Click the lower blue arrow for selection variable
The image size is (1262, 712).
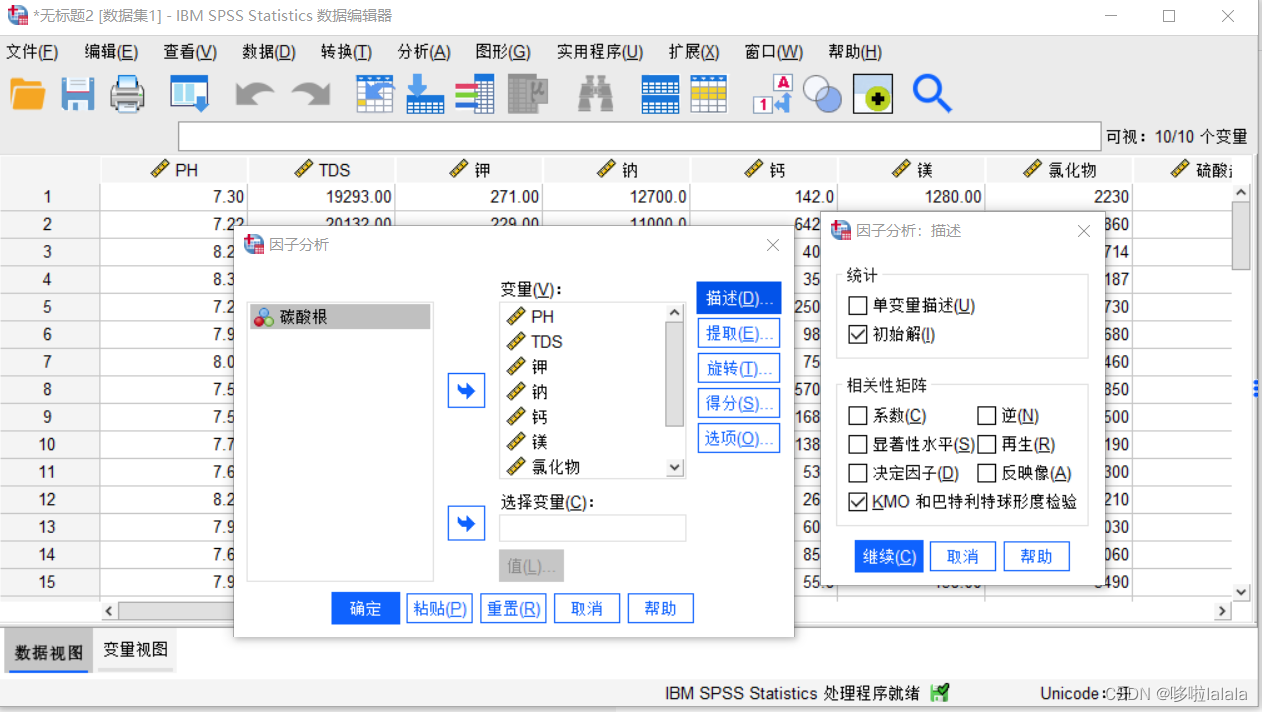click(466, 523)
